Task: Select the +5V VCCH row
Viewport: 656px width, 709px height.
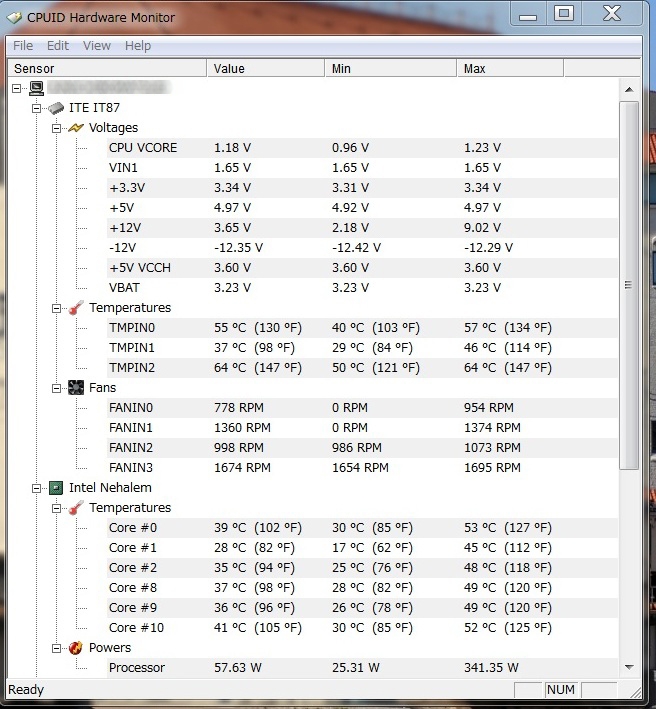Action: (362, 268)
